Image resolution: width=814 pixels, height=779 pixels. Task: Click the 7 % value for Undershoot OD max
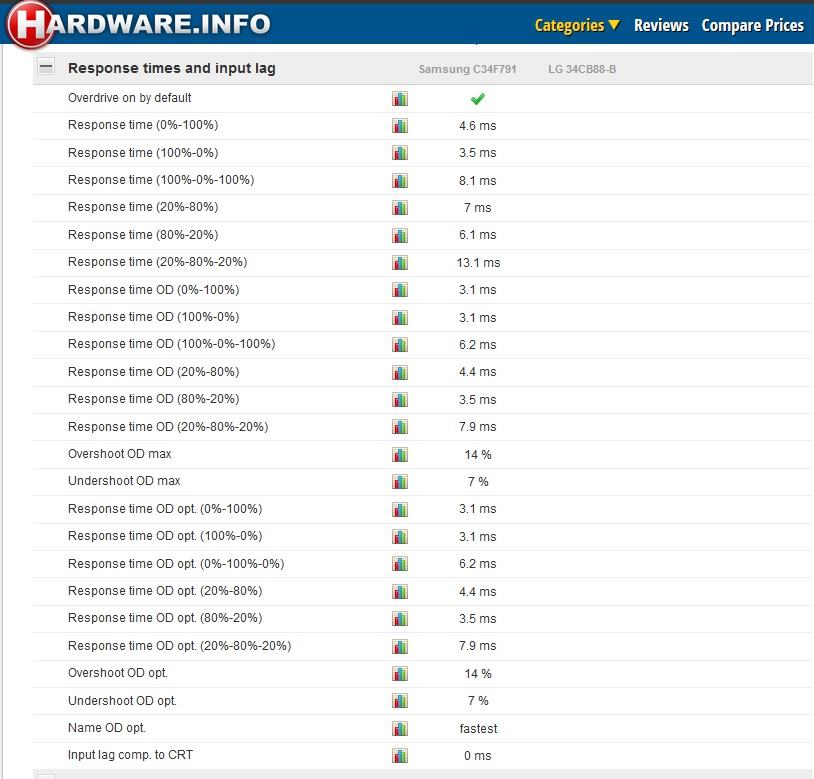[x=478, y=482]
